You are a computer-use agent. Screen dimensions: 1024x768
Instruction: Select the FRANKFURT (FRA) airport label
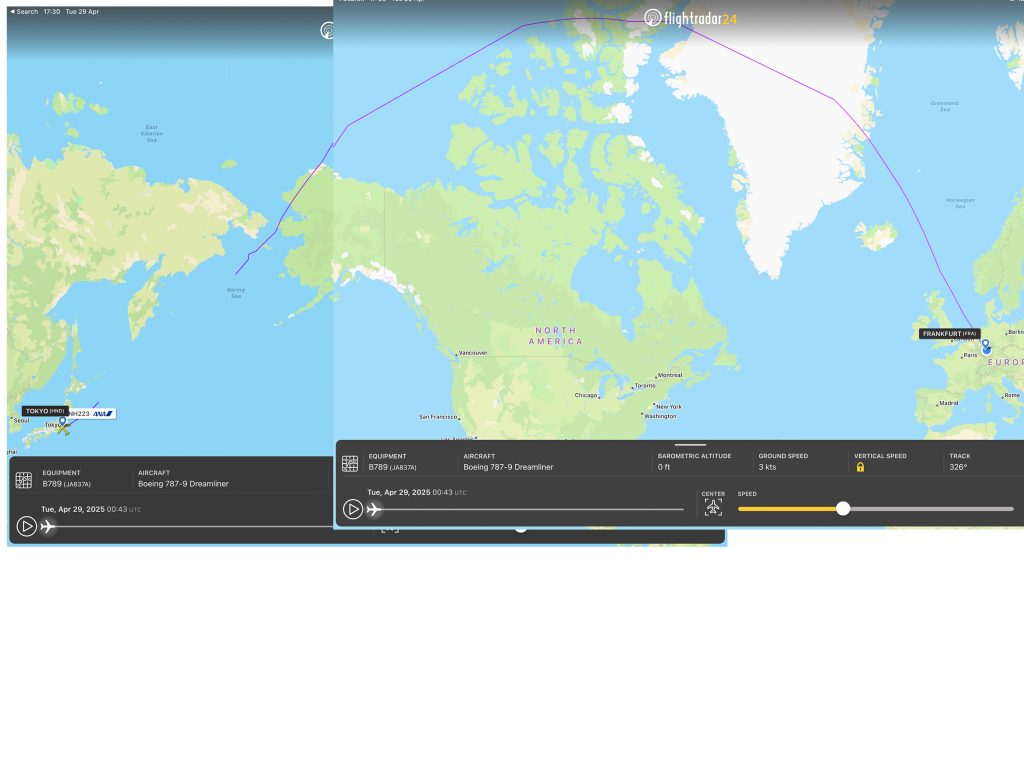coord(948,333)
